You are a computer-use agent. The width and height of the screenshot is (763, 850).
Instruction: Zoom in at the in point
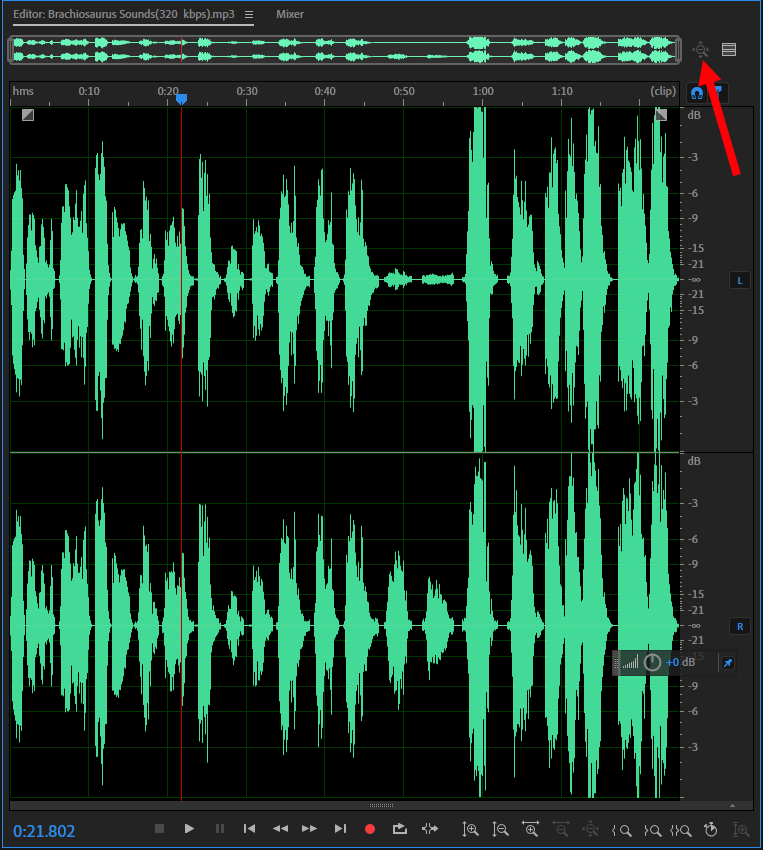pyautogui.click(x=621, y=830)
